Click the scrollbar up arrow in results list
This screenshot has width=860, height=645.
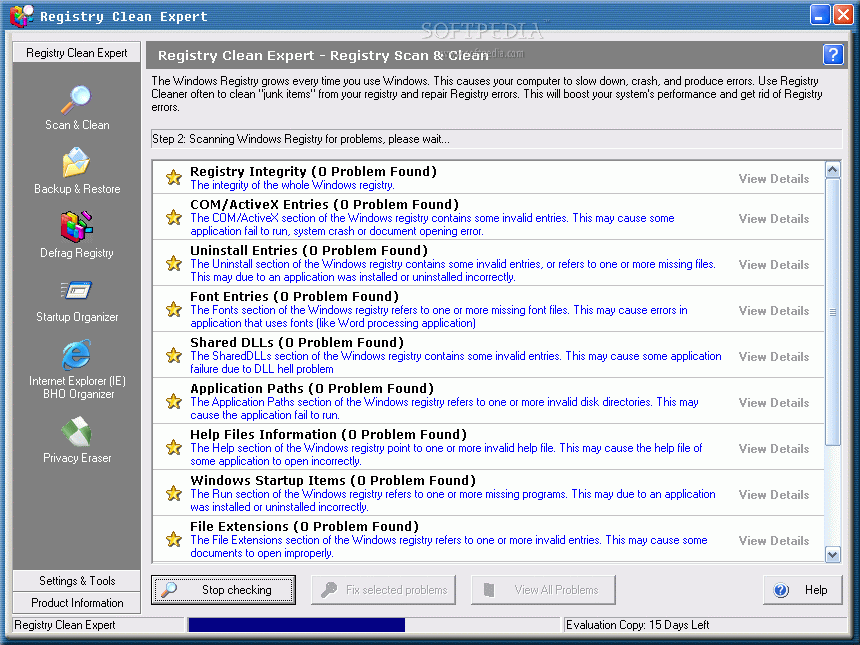pyautogui.click(x=833, y=170)
